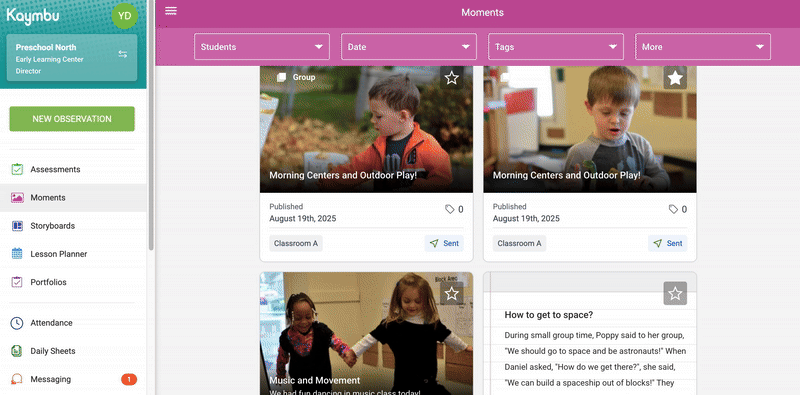Open Daily Sheets from the sidebar
The width and height of the screenshot is (800, 395).
tap(73, 351)
